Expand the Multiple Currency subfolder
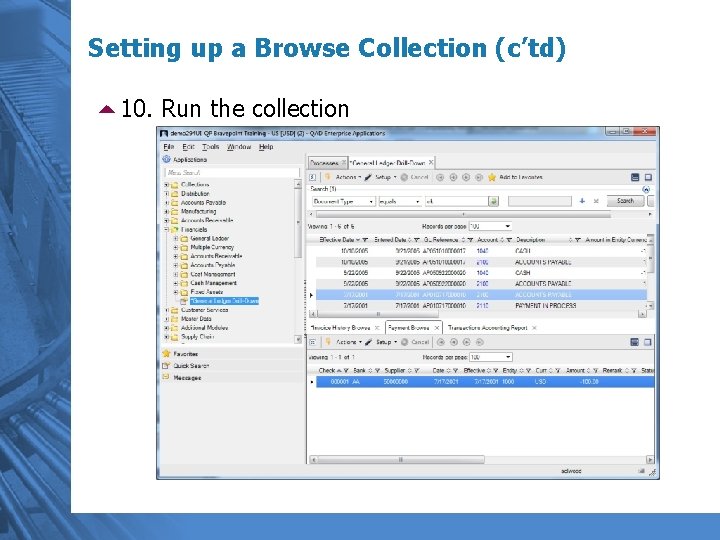Image resolution: width=720 pixels, height=540 pixels. pyautogui.click(x=176, y=247)
